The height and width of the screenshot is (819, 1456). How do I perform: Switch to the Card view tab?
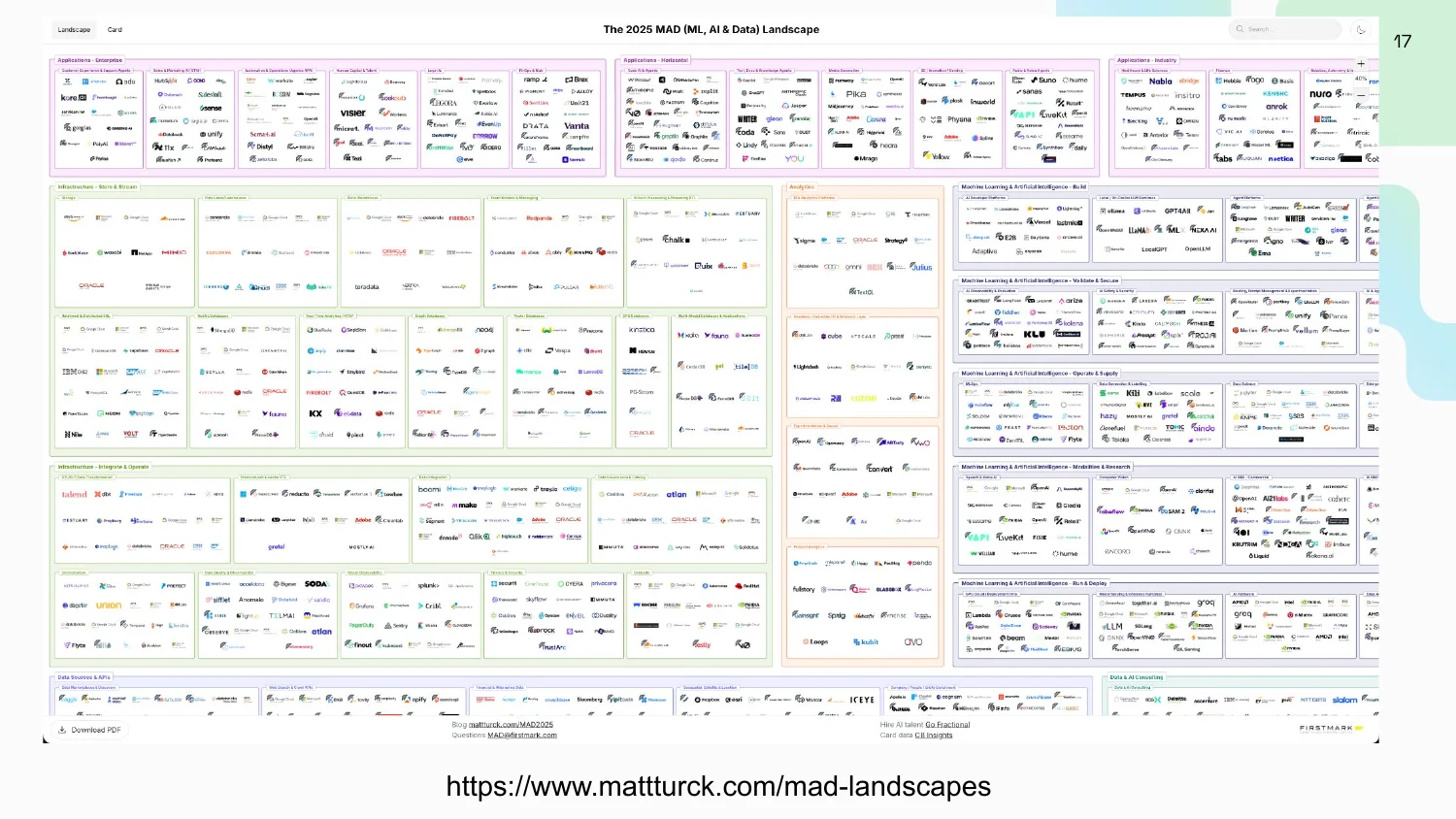[115, 30]
